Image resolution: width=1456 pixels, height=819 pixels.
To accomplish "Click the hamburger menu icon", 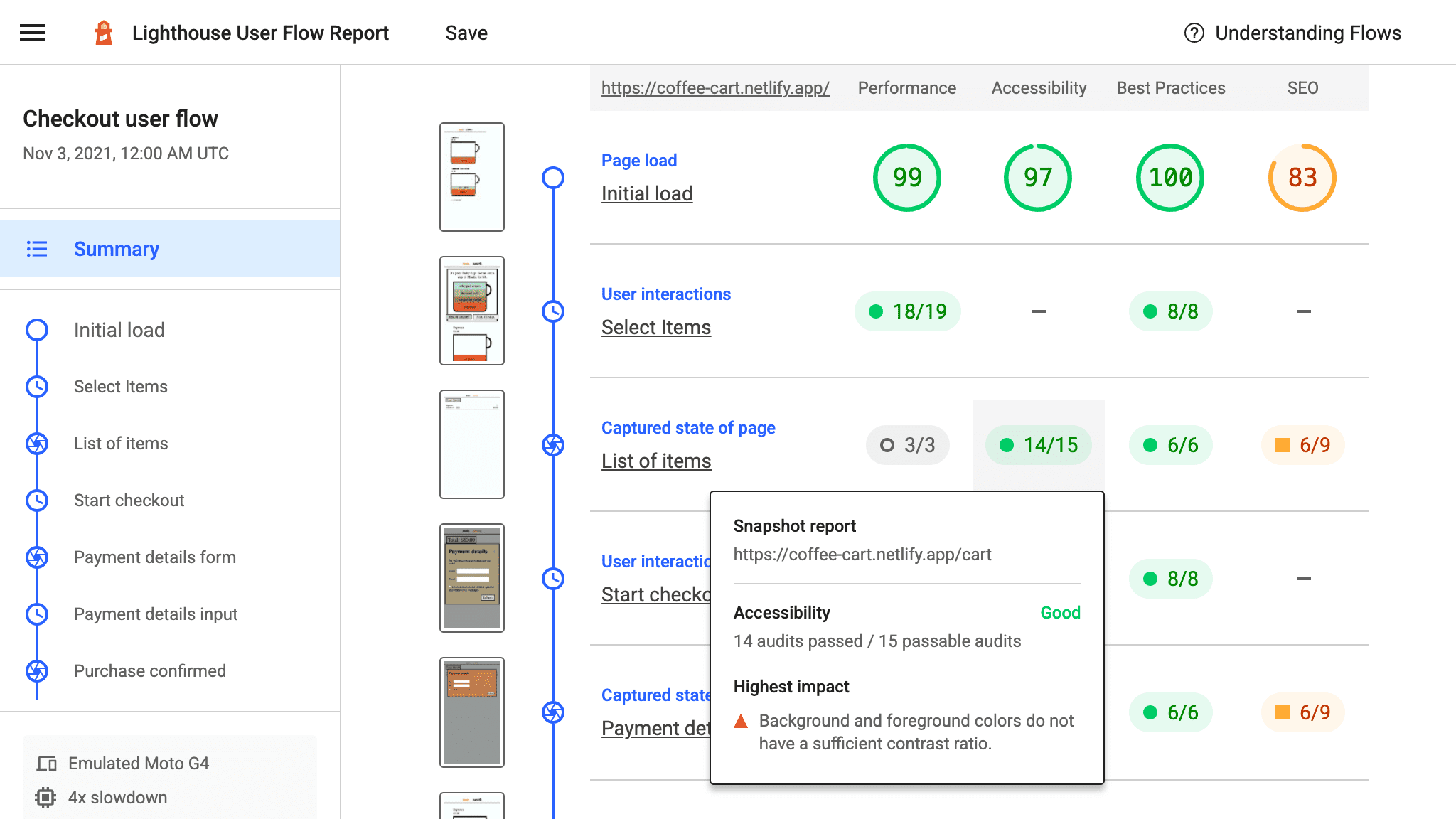I will 32,32.
